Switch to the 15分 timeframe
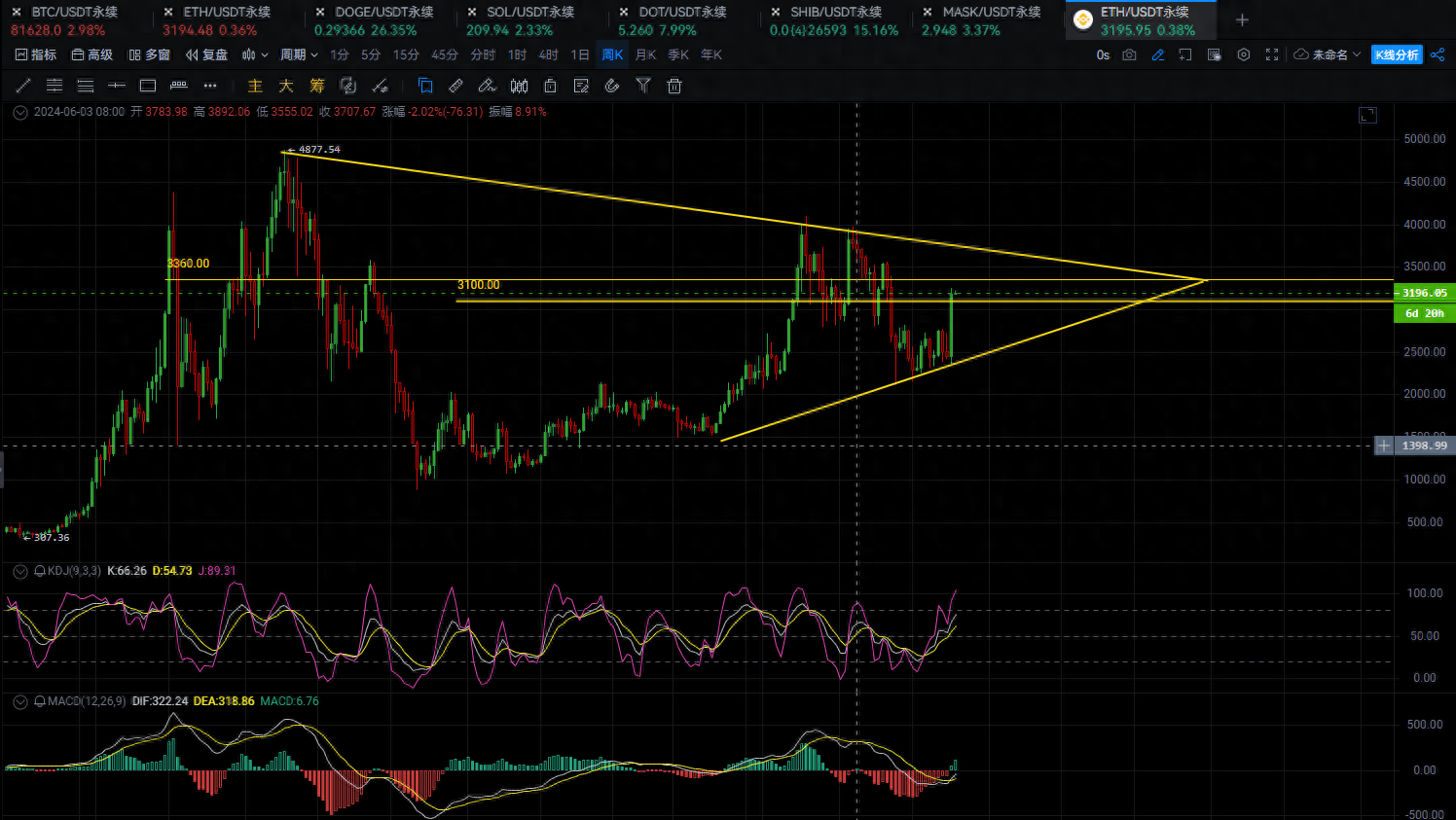 tap(406, 54)
